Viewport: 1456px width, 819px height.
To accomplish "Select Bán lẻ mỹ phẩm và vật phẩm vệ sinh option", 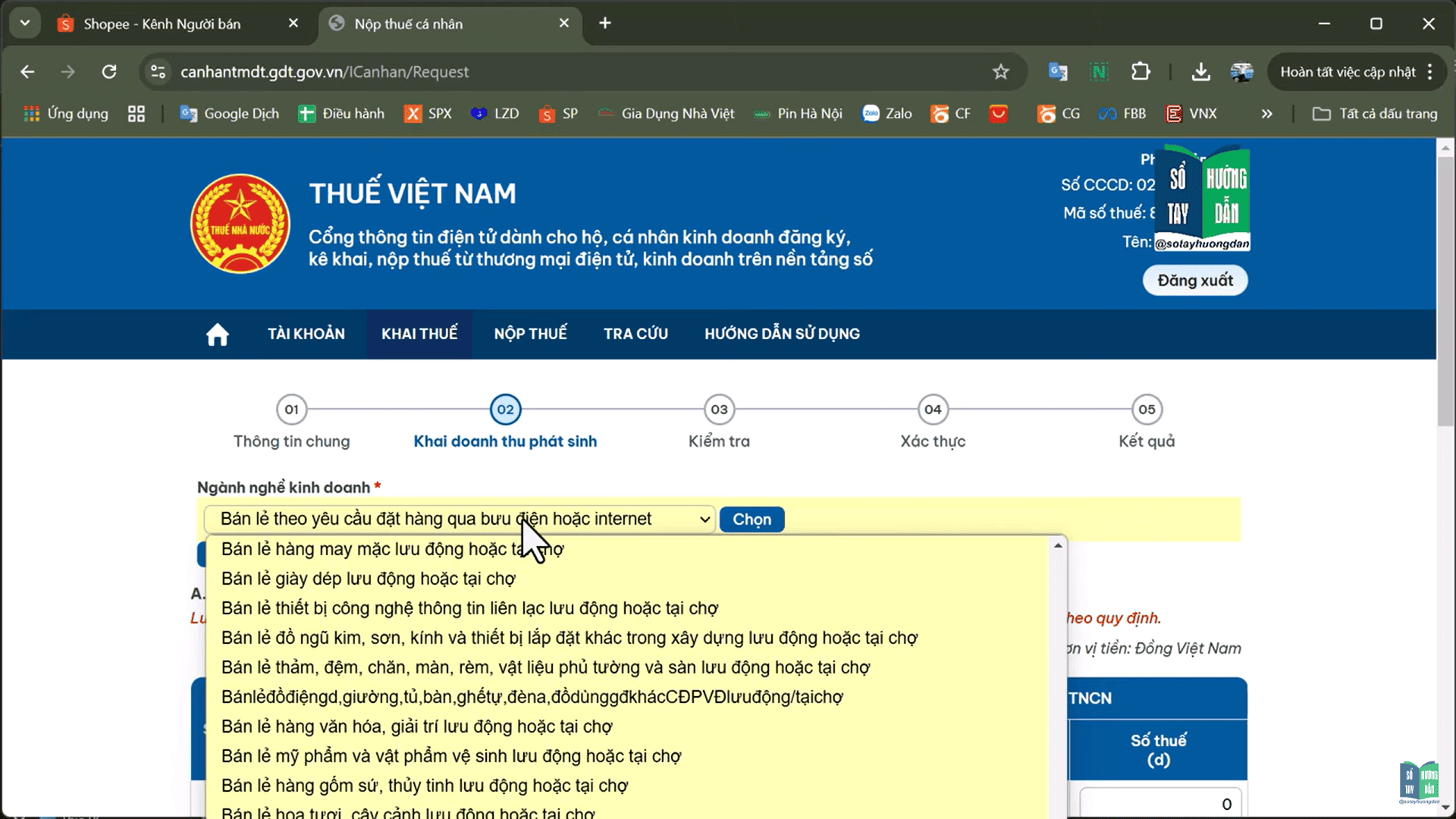I will pyautogui.click(x=627, y=756).
